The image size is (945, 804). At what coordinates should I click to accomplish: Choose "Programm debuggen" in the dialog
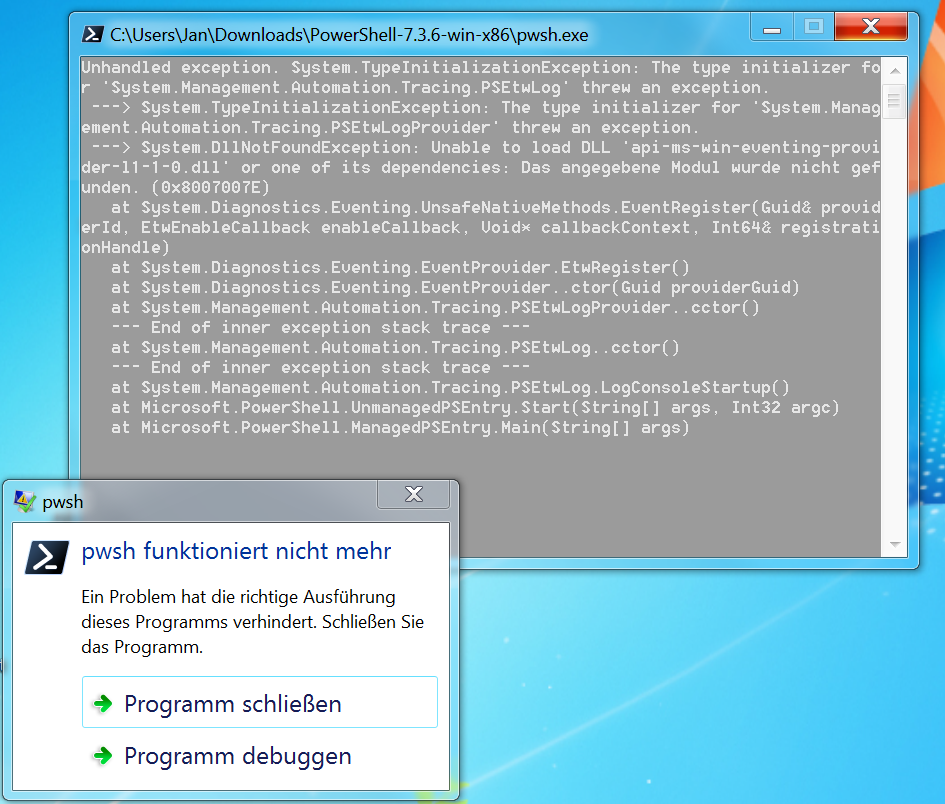click(237, 757)
